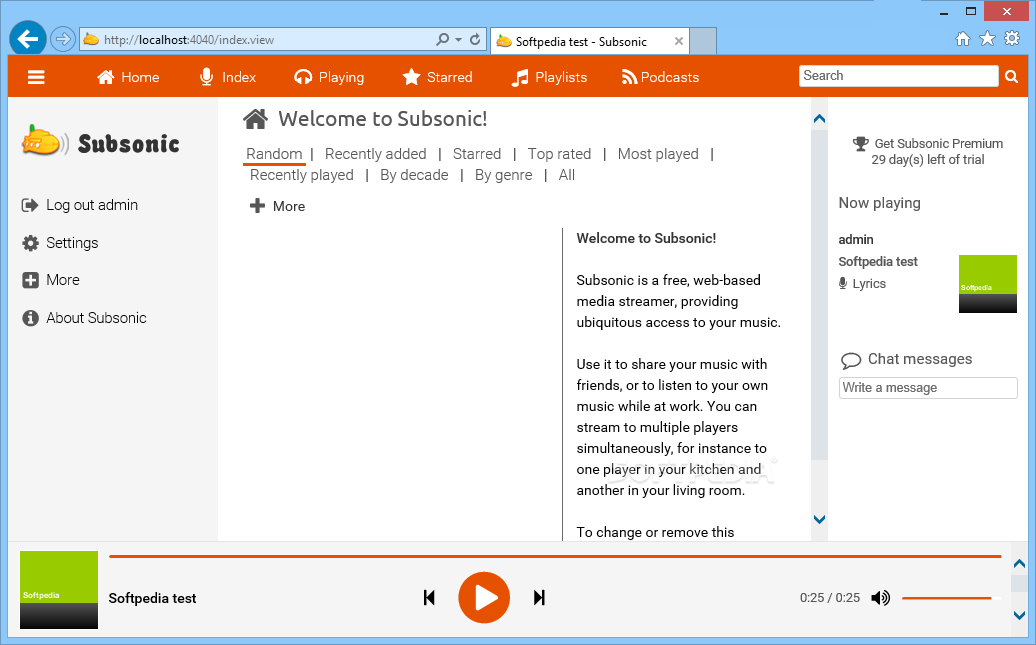
Task: Click the Settings gear icon in the sidebar
Action: [30, 243]
